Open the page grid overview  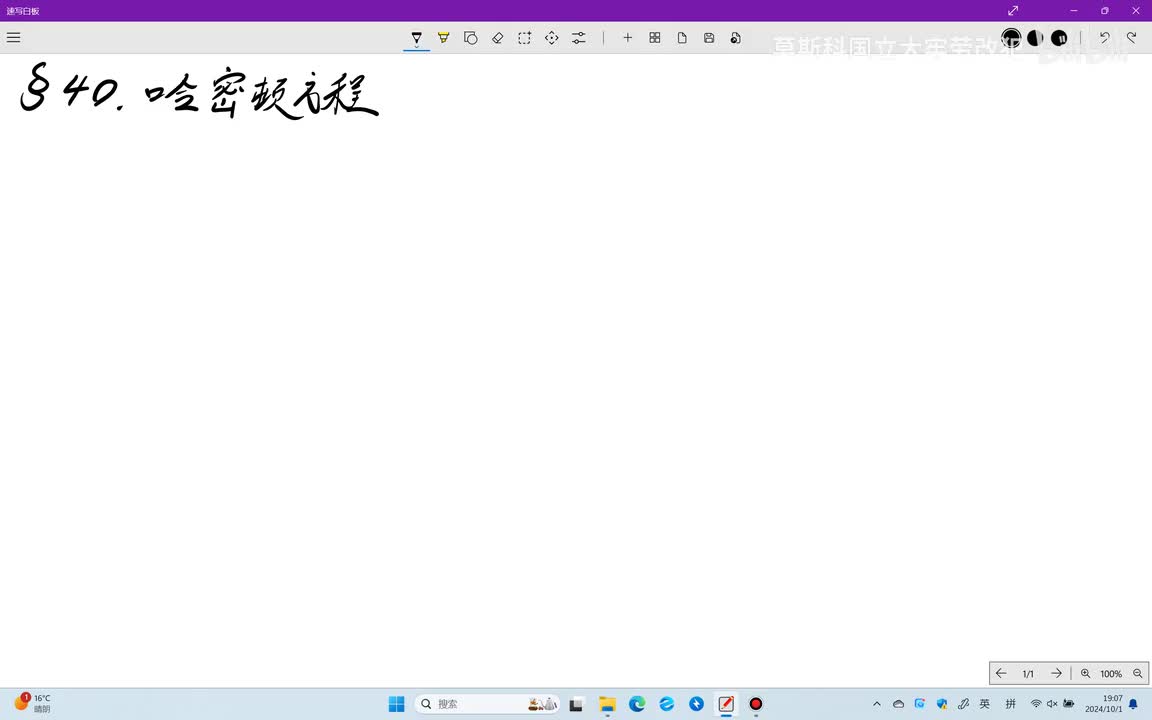click(655, 37)
